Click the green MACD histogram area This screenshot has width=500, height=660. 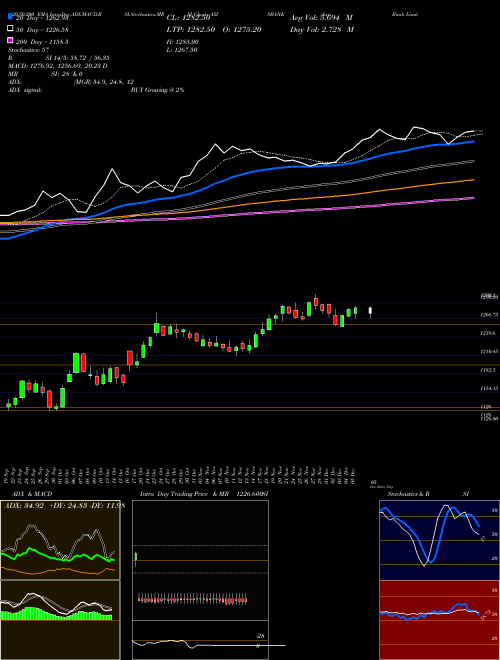click(x=57, y=614)
